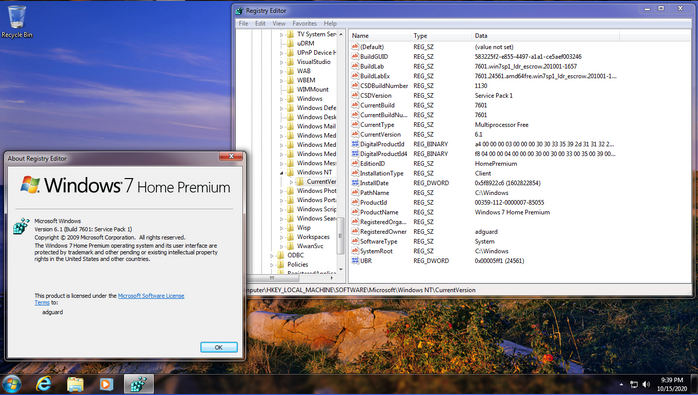Click the network icon in system tray
Viewport: 698px width, 395px height.
click(x=634, y=384)
